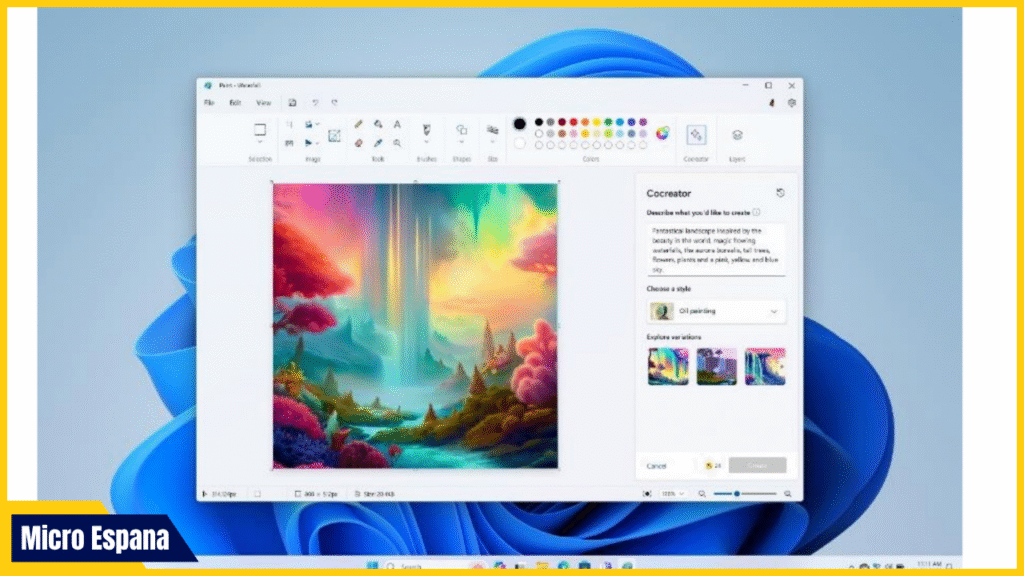Screen dimensions: 1024x576
Task: Click the Save icon in the title bar
Action: 292,102
